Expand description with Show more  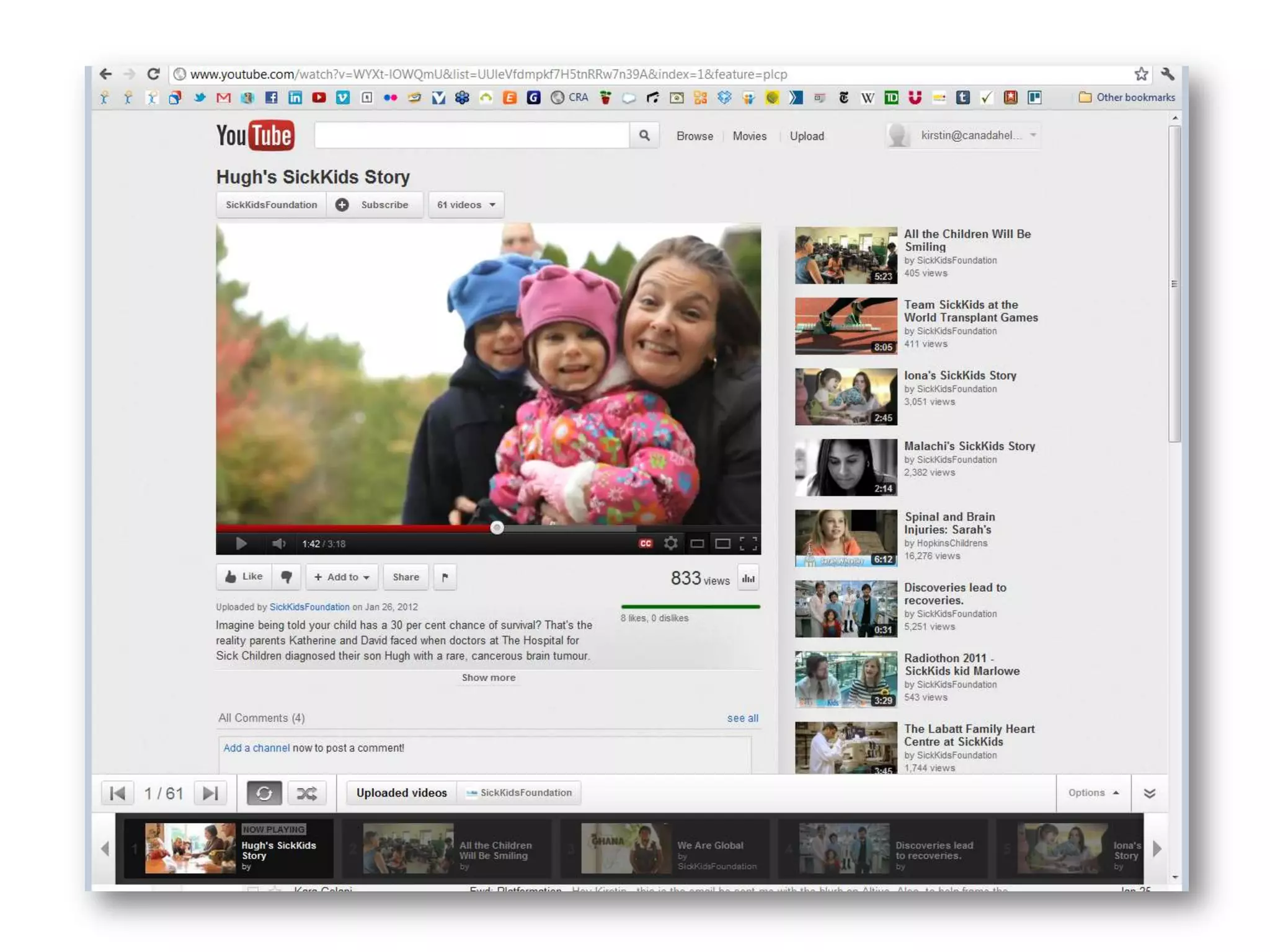[488, 677]
